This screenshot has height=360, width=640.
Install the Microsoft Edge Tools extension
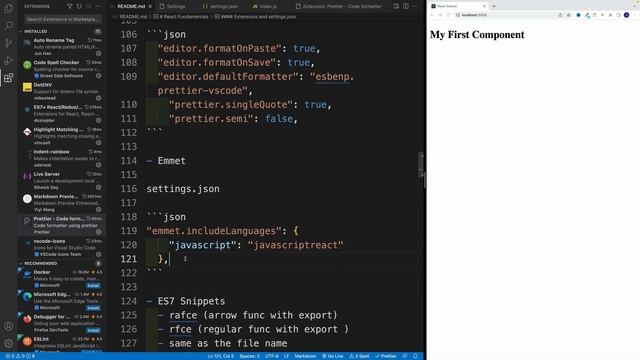93,308
